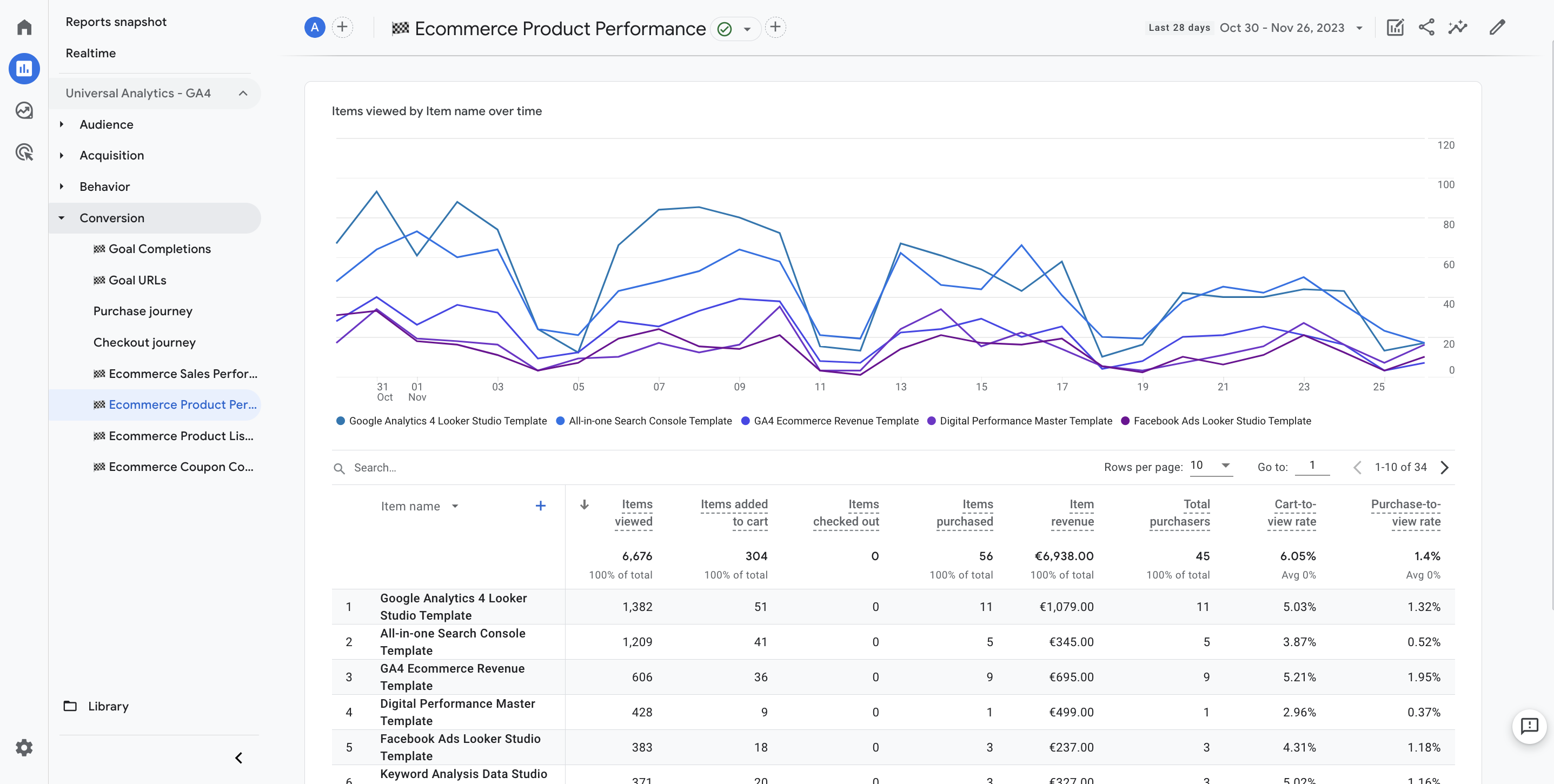
Task: Collapse the navigation panel with chevron
Action: click(239, 758)
